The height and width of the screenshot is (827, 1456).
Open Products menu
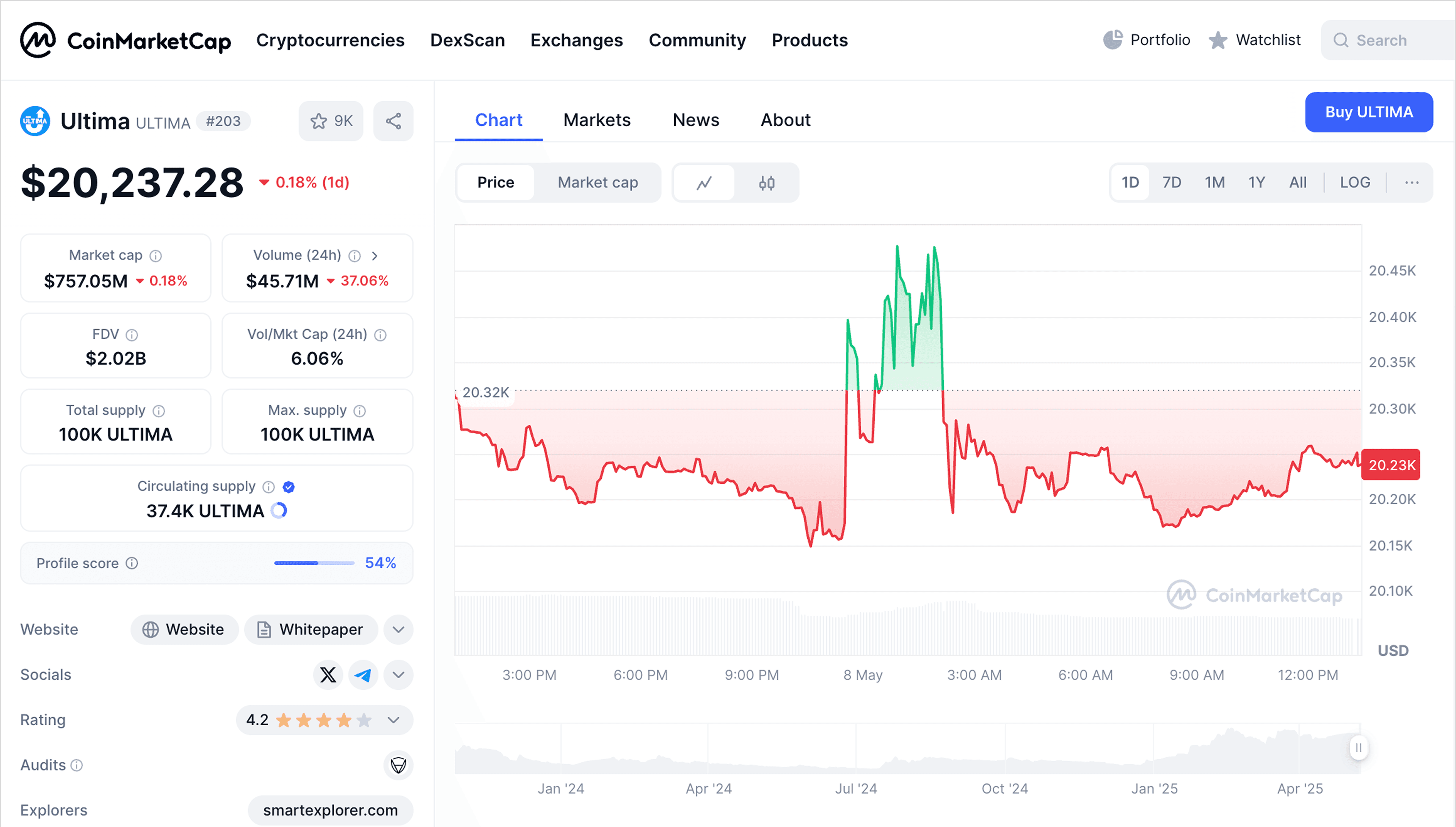click(x=810, y=40)
